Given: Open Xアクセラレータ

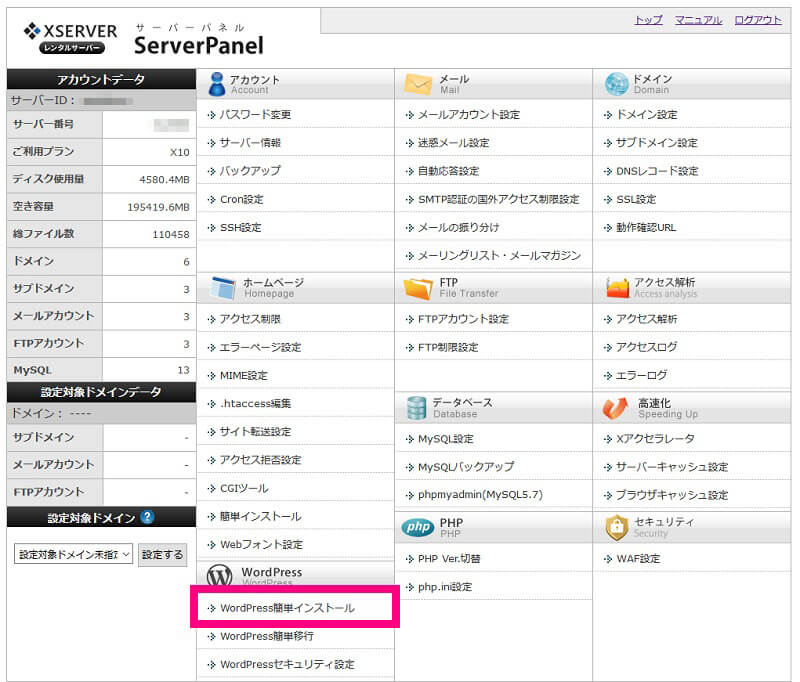Looking at the screenshot, I should tap(656, 439).
